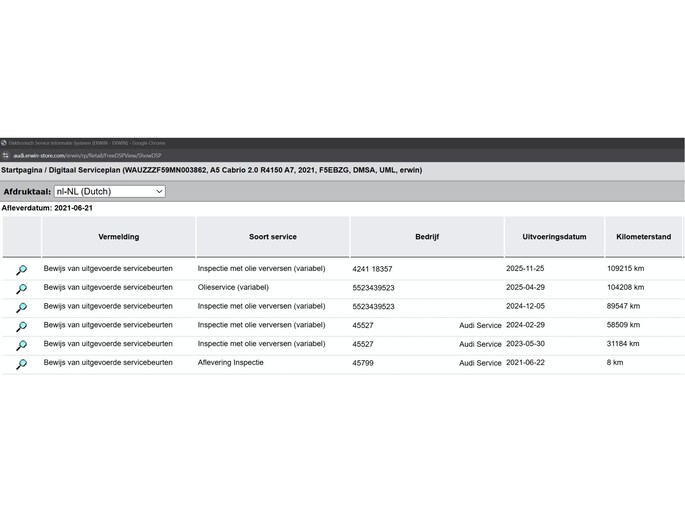Open magnifier for the 2025-04-29 Olieservice entry
This screenshot has width=685, height=514.
[x=21, y=289]
